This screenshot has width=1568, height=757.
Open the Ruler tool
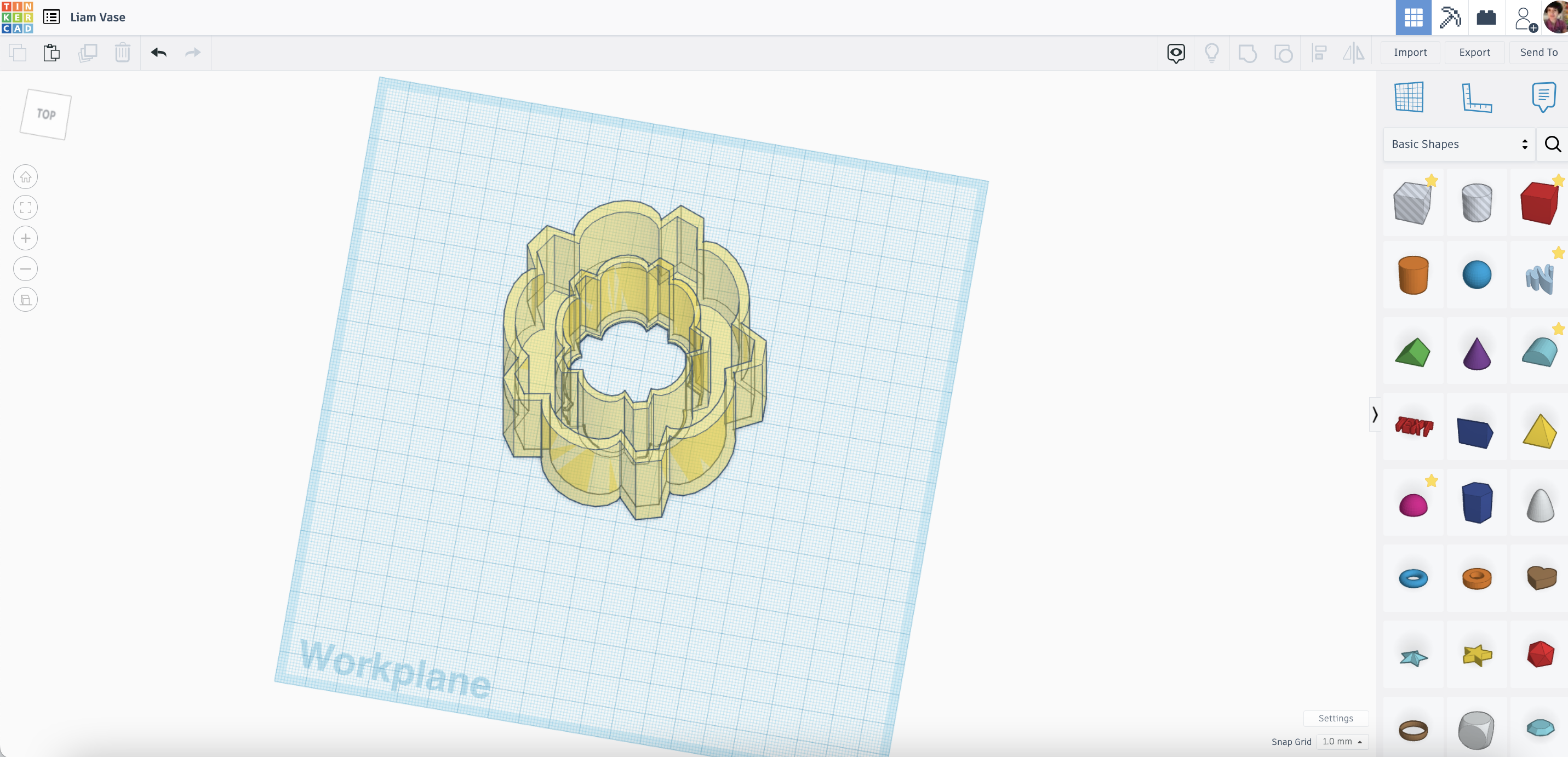(x=1476, y=98)
